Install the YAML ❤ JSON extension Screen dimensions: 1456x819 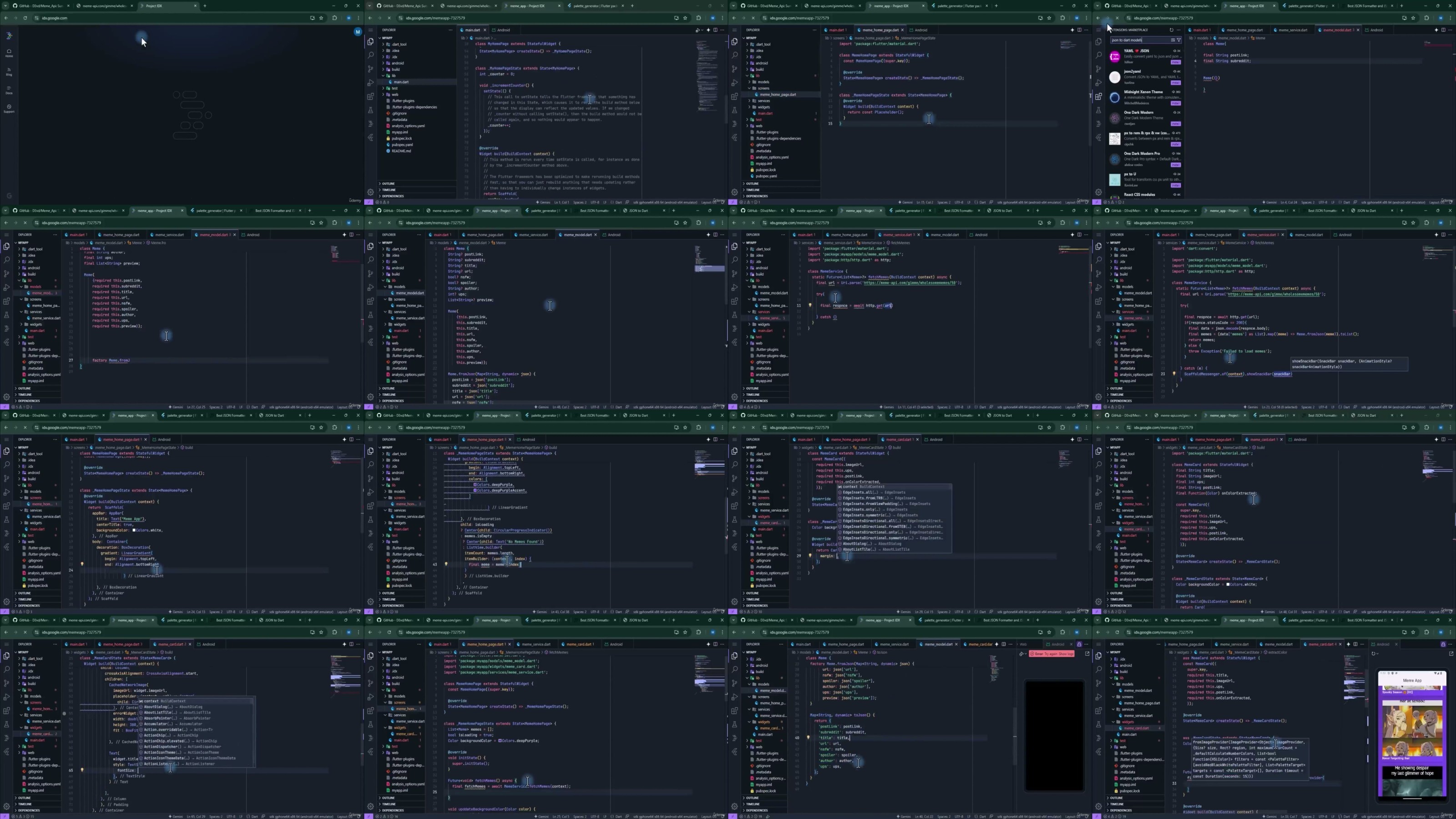[1176, 62]
